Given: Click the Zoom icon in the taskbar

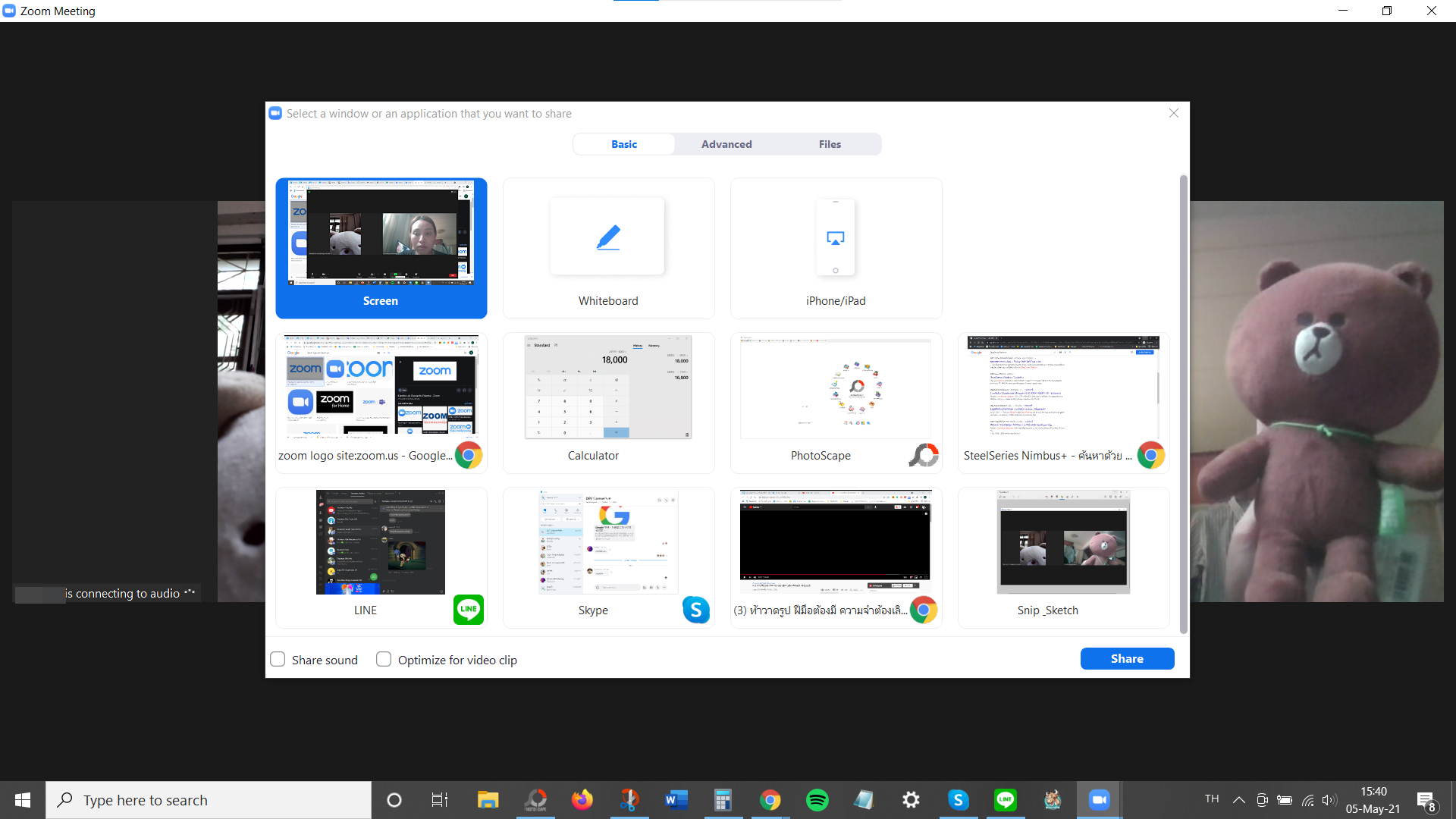Looking at the screenshot, I should click(x=1099, y=800).
